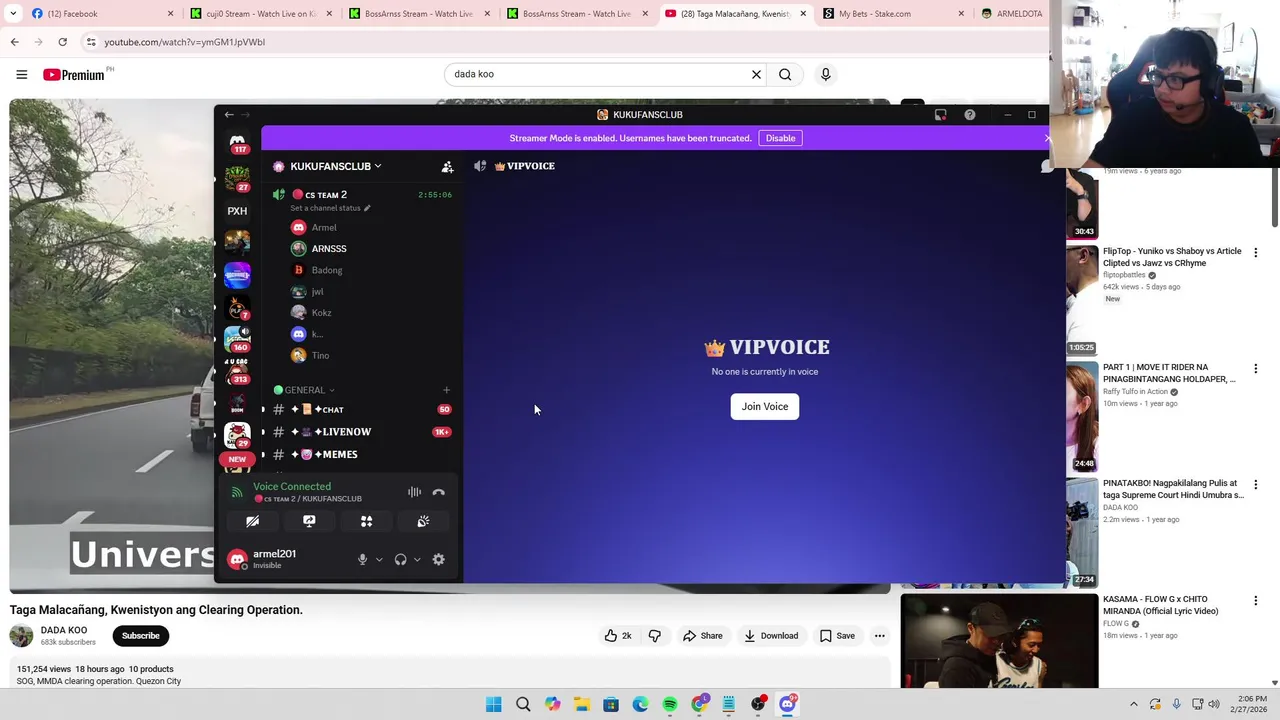Open invite people icon beside KUKUFANSCLUB
This screenshot has width=1280, height=720.
pyautogui.click(x=447, y=167)
